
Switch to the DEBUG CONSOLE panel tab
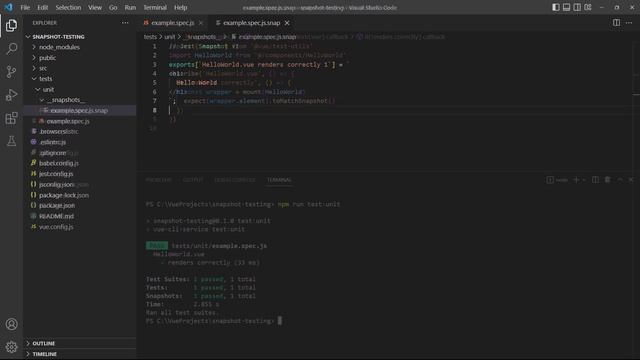click(234, 180)
